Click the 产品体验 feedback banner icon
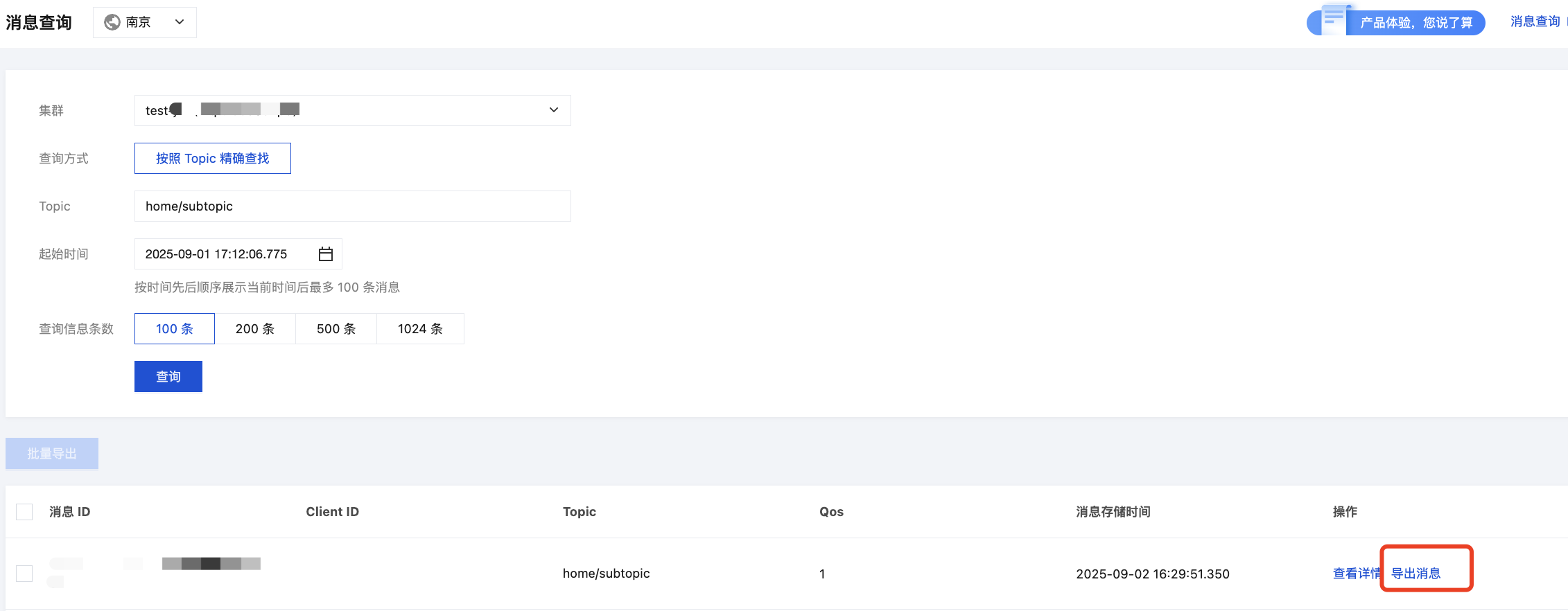The image size is (1568, 611). pos(1333,21)
